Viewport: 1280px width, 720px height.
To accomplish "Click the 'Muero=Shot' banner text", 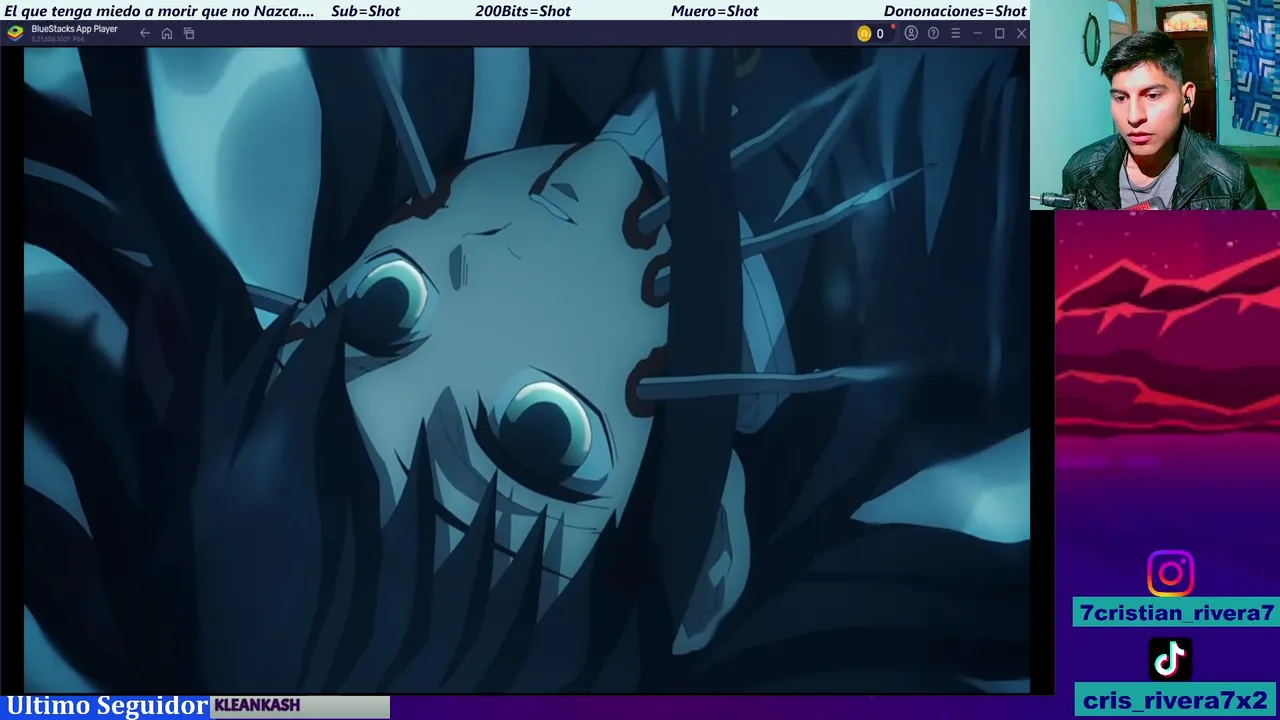I will coord(715,11).
